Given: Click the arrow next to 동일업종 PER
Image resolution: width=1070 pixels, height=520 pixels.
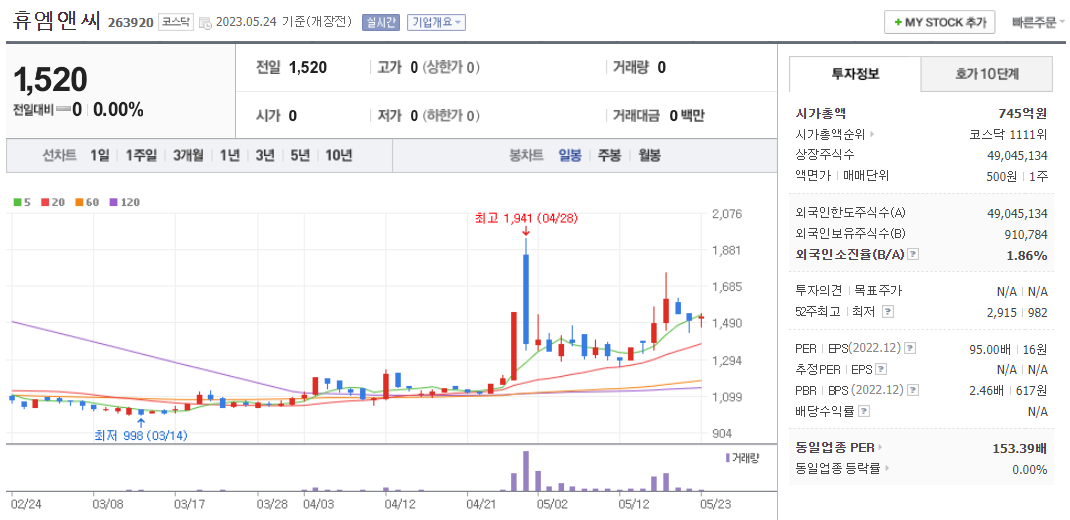Looking at the screenshot, I should coord(880,448).
